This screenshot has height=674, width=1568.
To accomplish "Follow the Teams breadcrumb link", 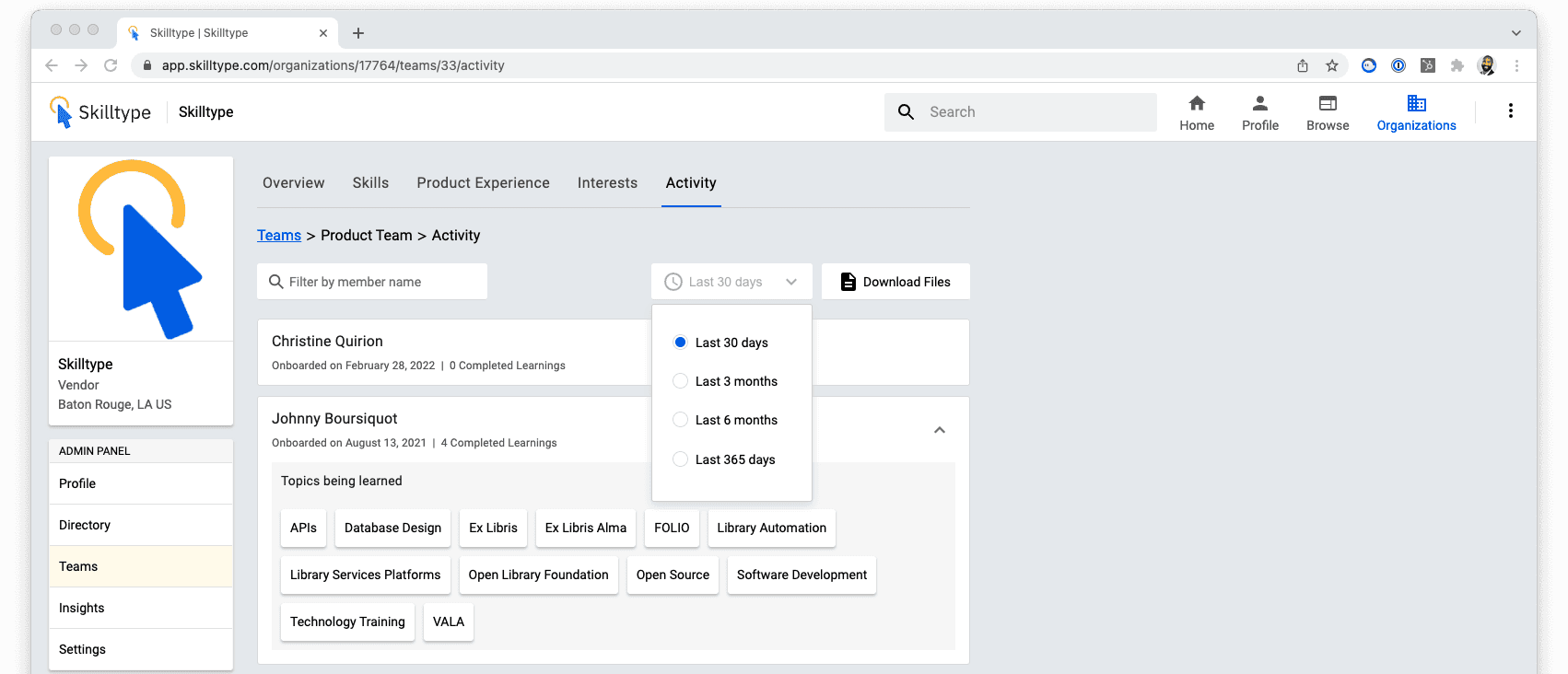I will coord(278,236).
